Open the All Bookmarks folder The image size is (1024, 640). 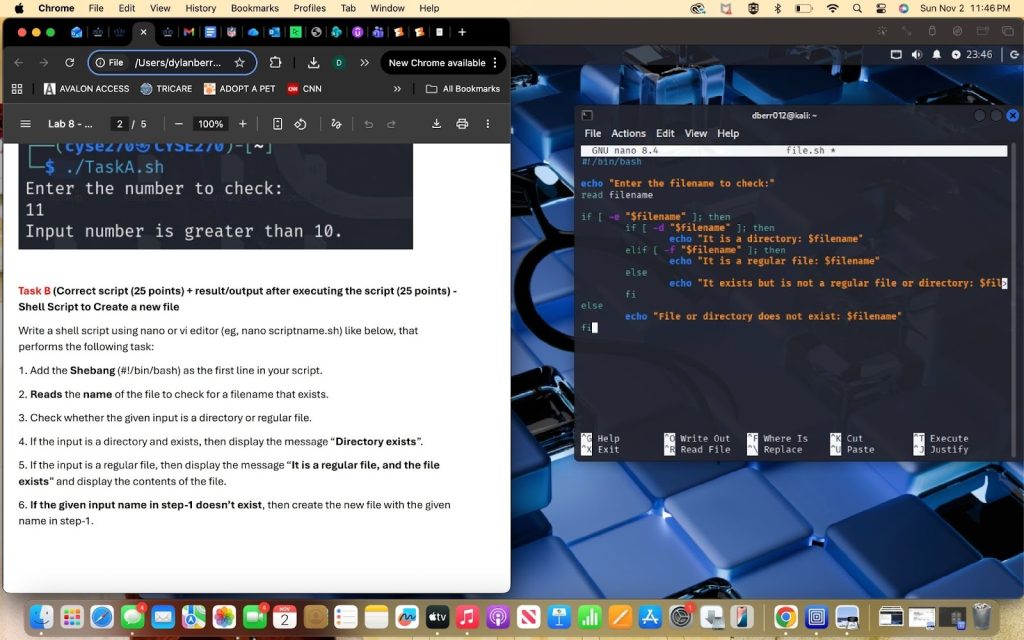(x=462, y=88)
